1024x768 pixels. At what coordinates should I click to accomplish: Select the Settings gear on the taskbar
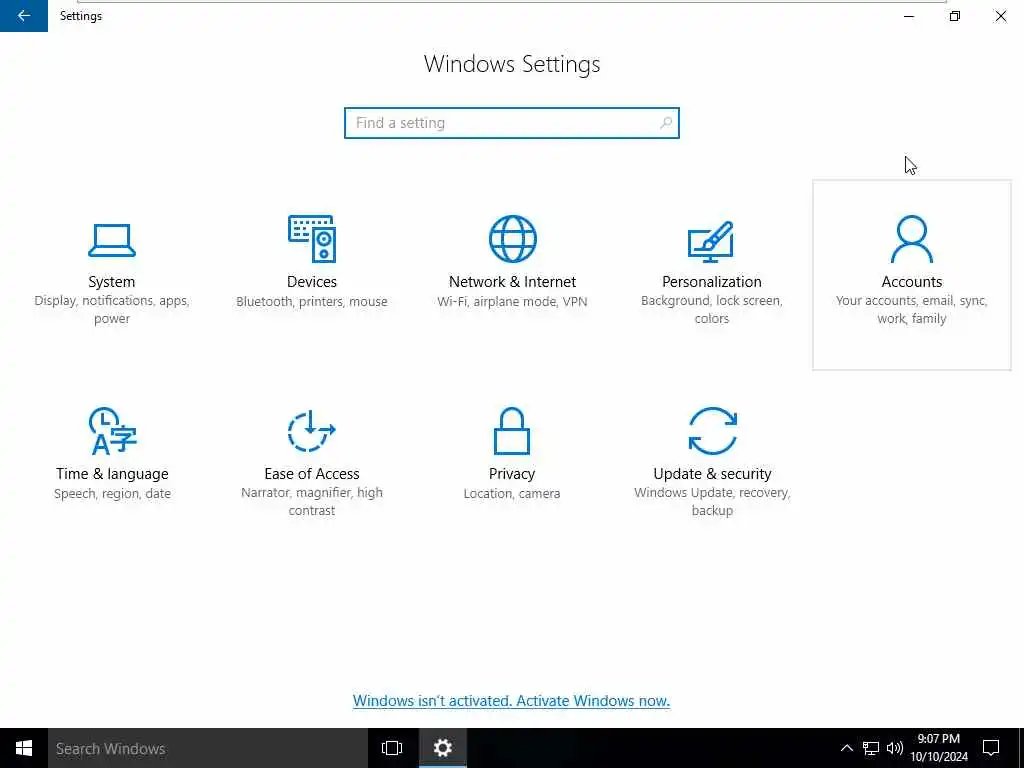pyautogui.click(x=443, y=748)
